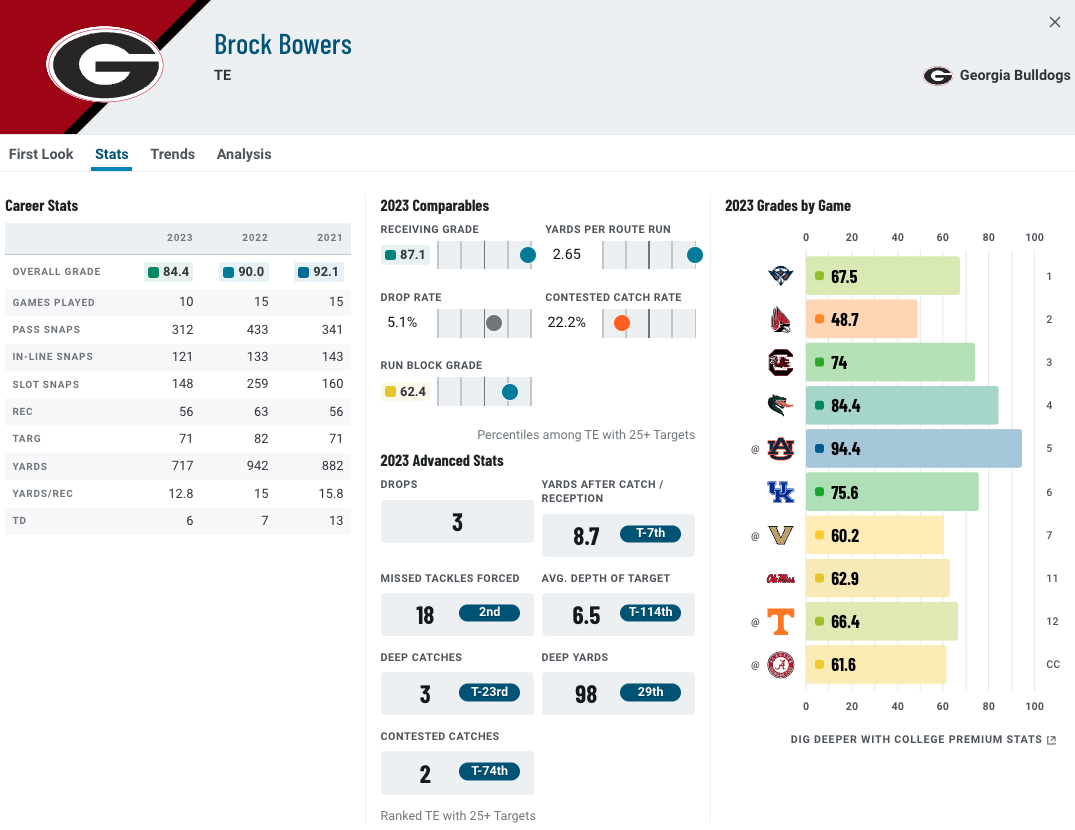Viewport: 1075px width, 830px height.
Task: Select the Kentucky Wildcats logo
Action: (780, 492)
